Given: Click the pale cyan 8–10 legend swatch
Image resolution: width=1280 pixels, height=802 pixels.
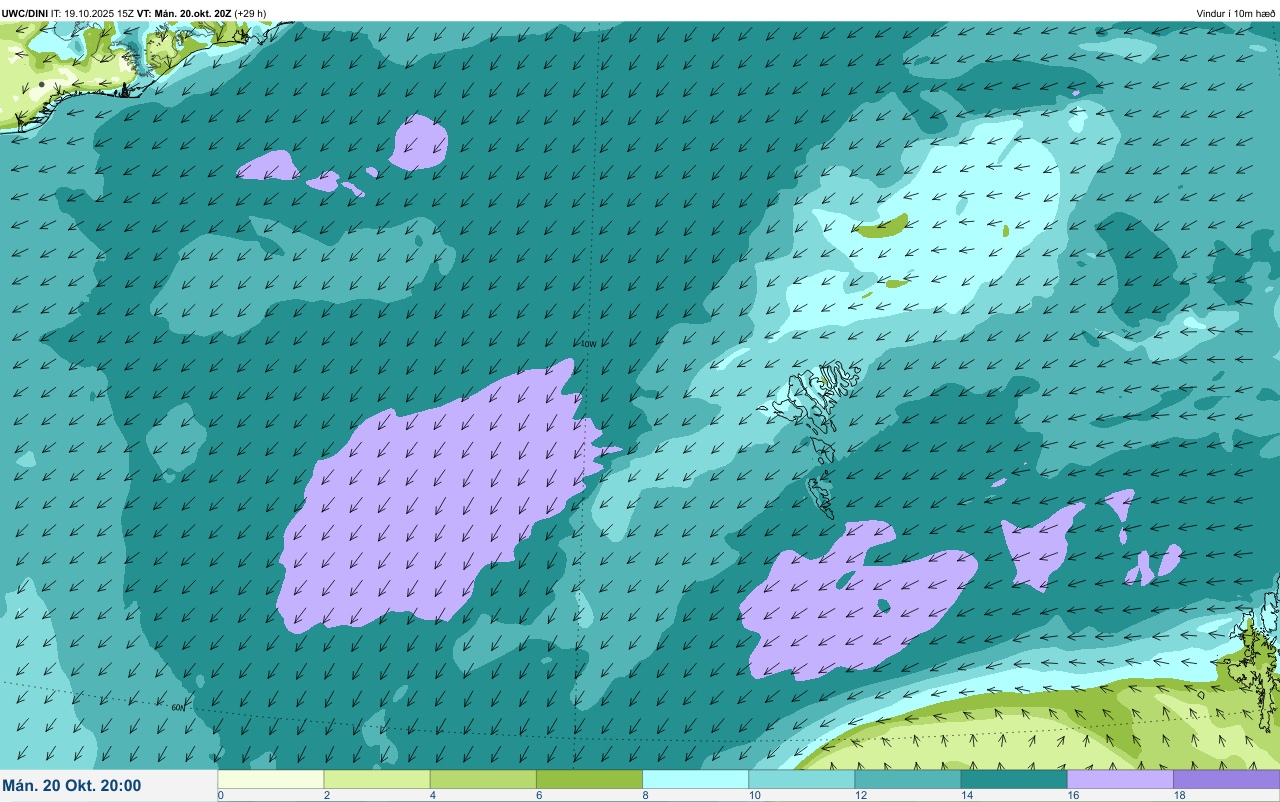Looking at the screenshot, I should (x=695, y=779).
